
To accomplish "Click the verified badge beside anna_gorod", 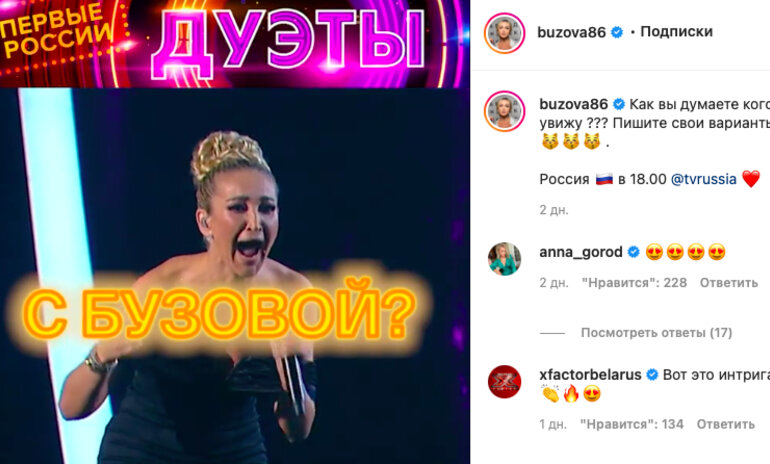I will pos(633,252).
